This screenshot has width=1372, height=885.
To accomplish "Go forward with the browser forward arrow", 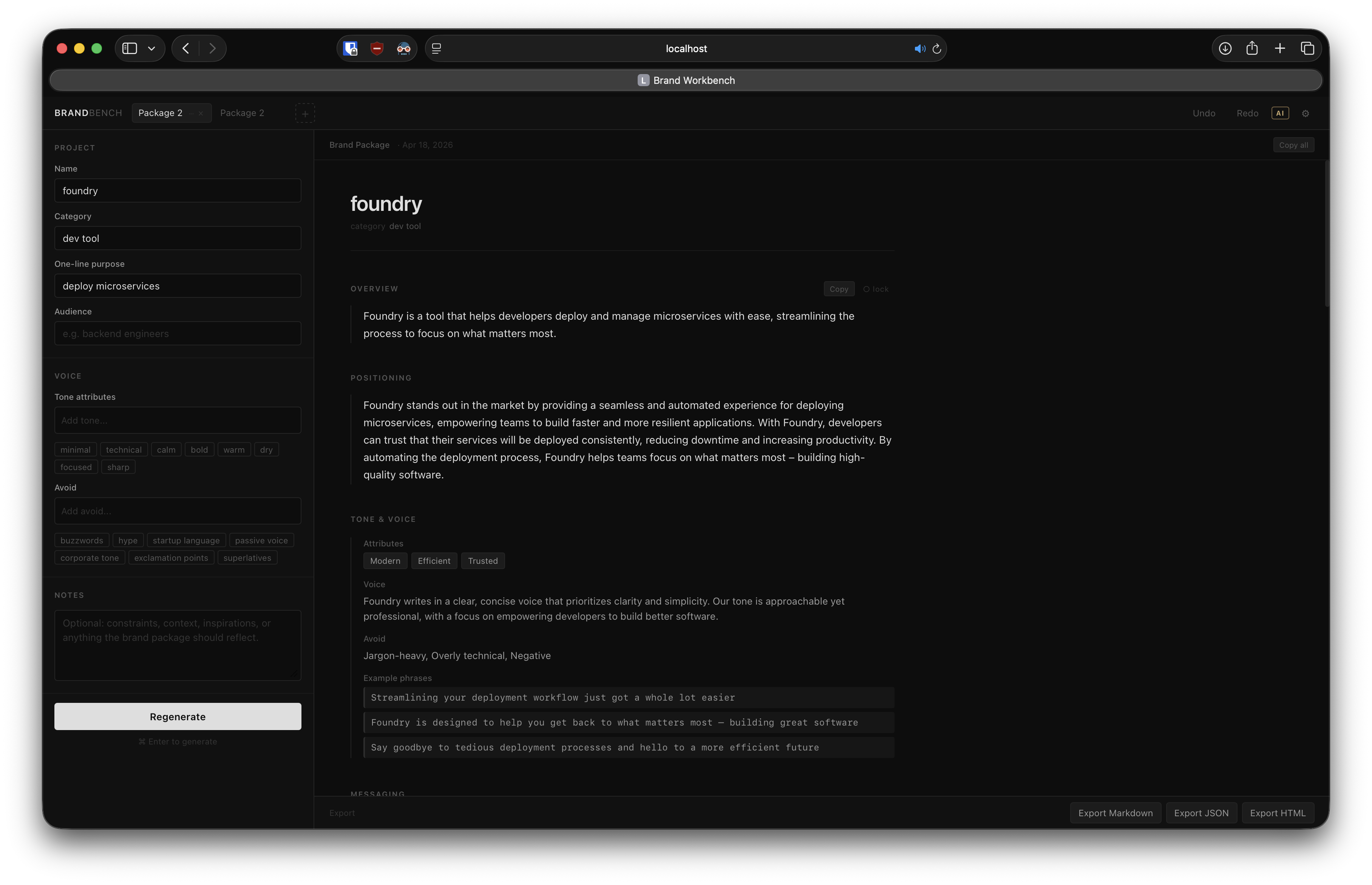I will (x=213, y=48).
